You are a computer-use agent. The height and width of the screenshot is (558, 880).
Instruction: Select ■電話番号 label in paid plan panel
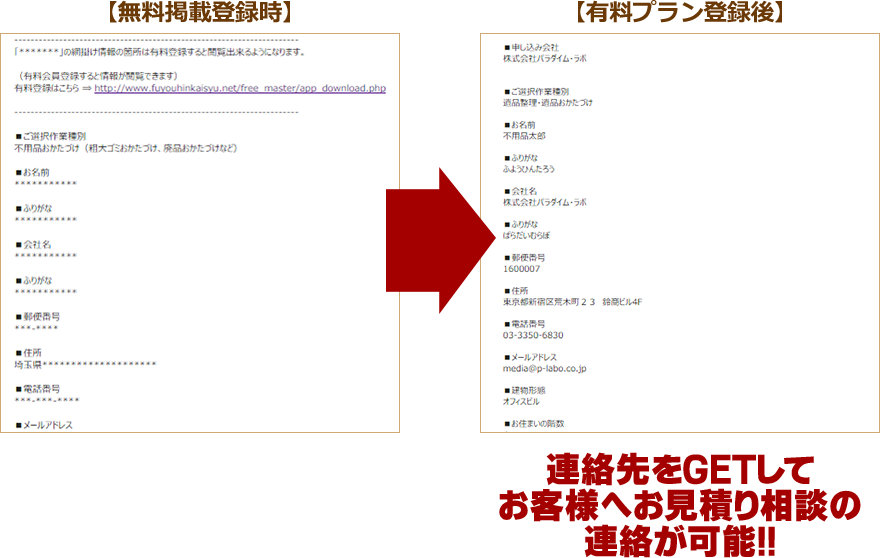point(525,324)
